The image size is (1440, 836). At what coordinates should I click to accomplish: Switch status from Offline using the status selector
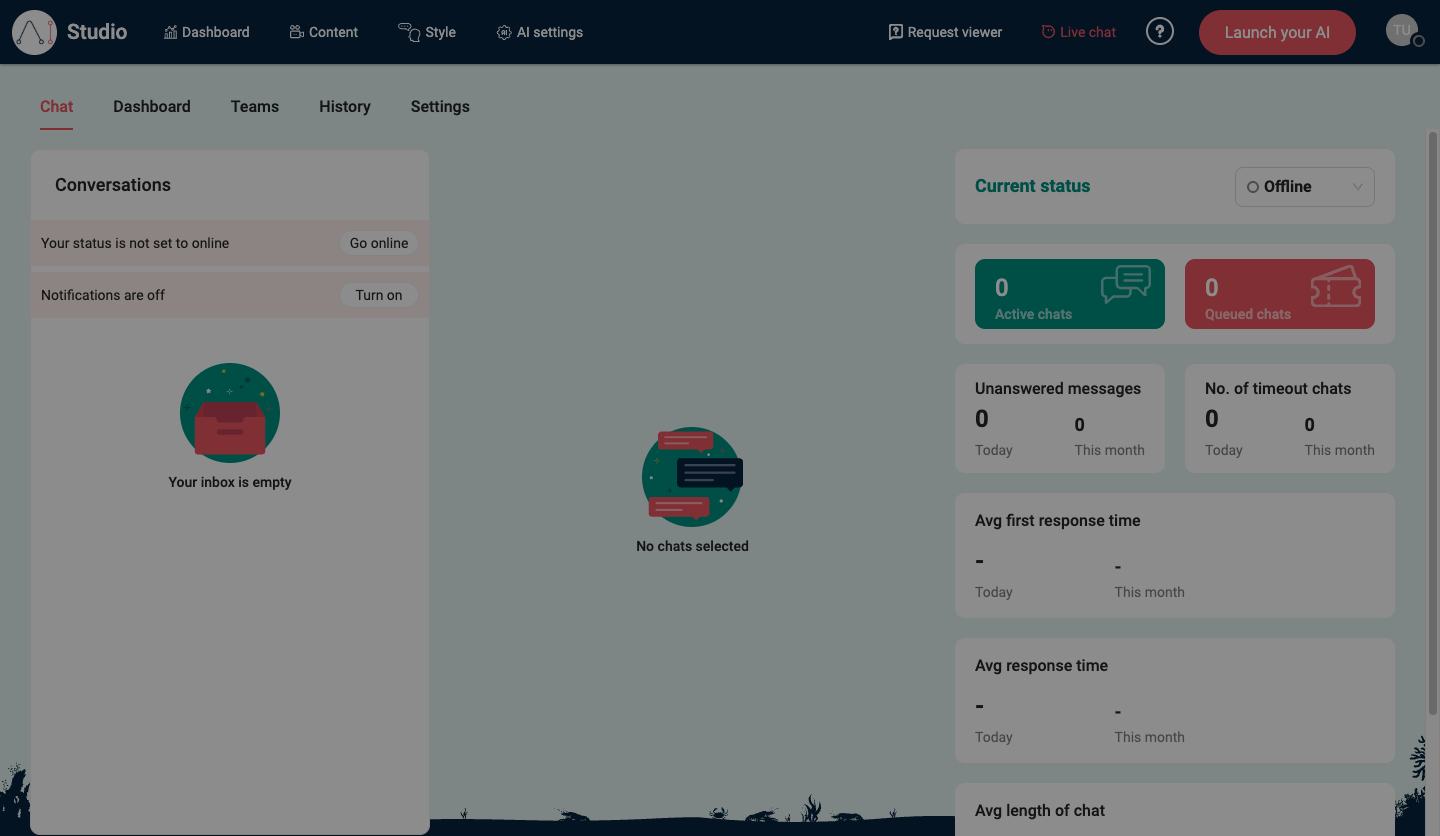1304,186
